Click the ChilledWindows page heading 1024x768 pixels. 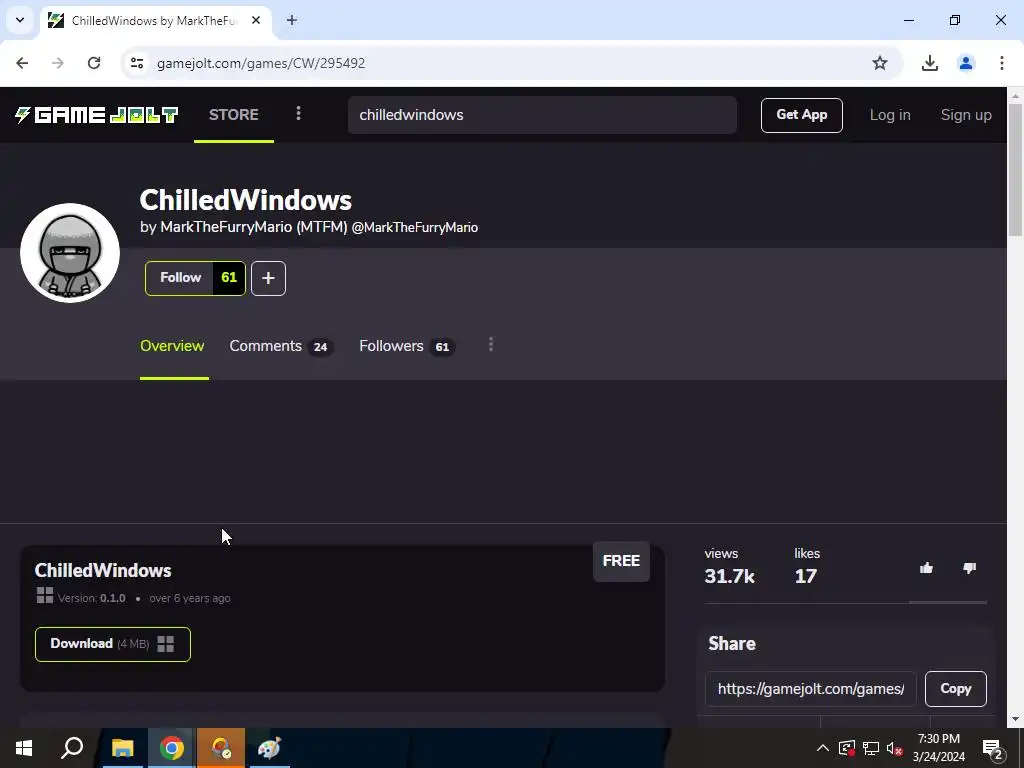tap(246, 200)
